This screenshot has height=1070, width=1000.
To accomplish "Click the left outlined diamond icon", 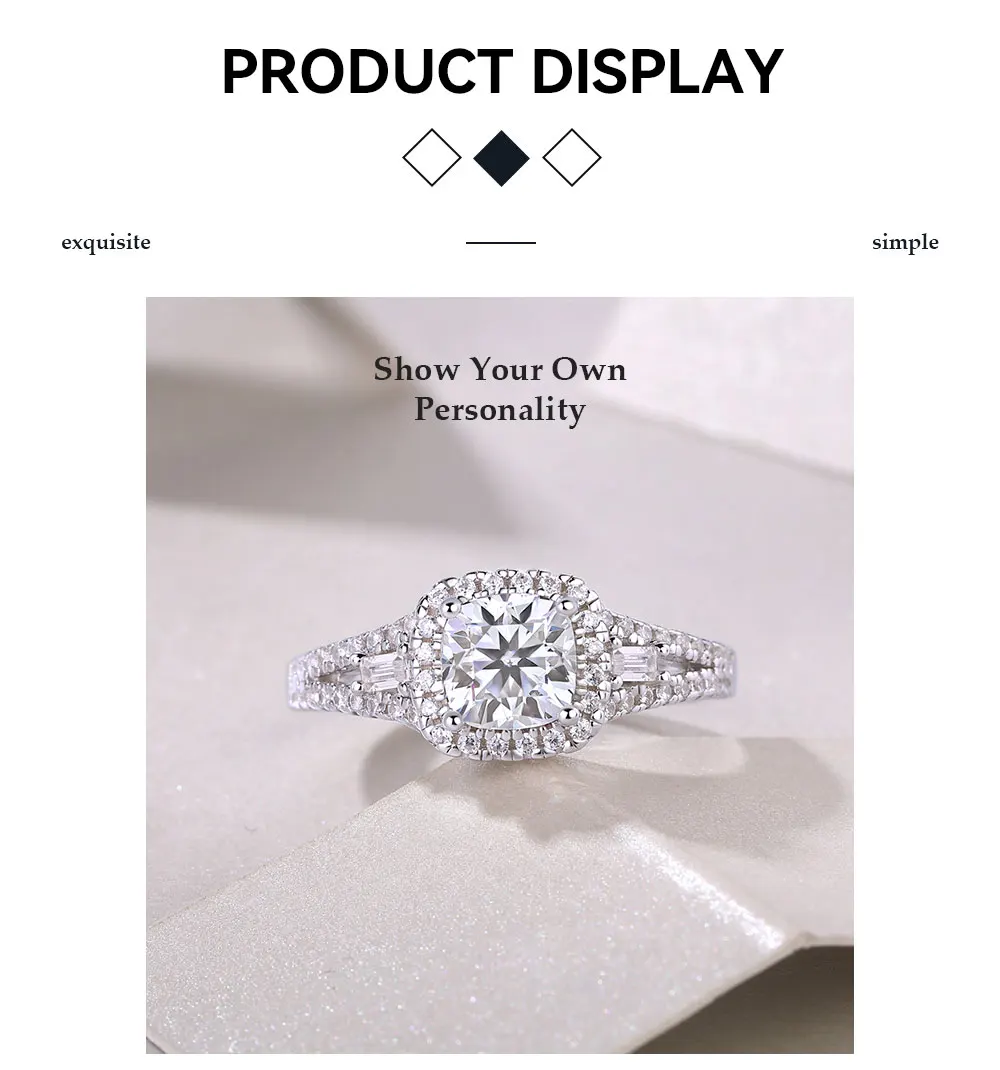I will 431,158.
